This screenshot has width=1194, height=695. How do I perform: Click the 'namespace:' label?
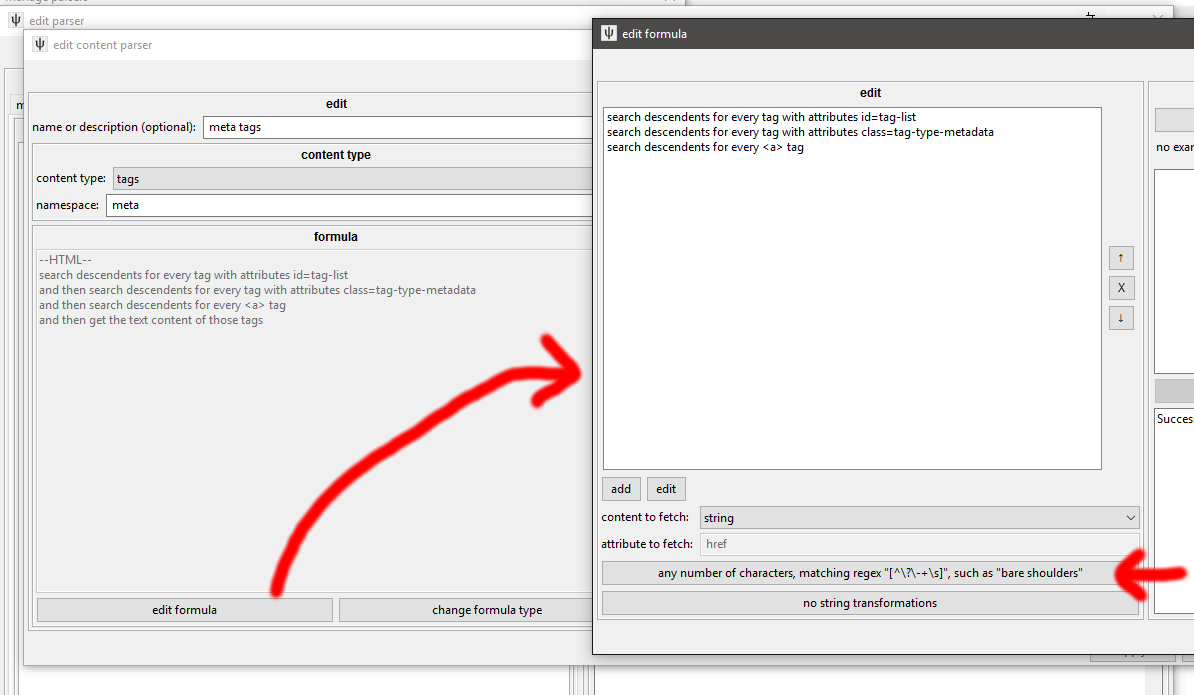pos(67,205)
